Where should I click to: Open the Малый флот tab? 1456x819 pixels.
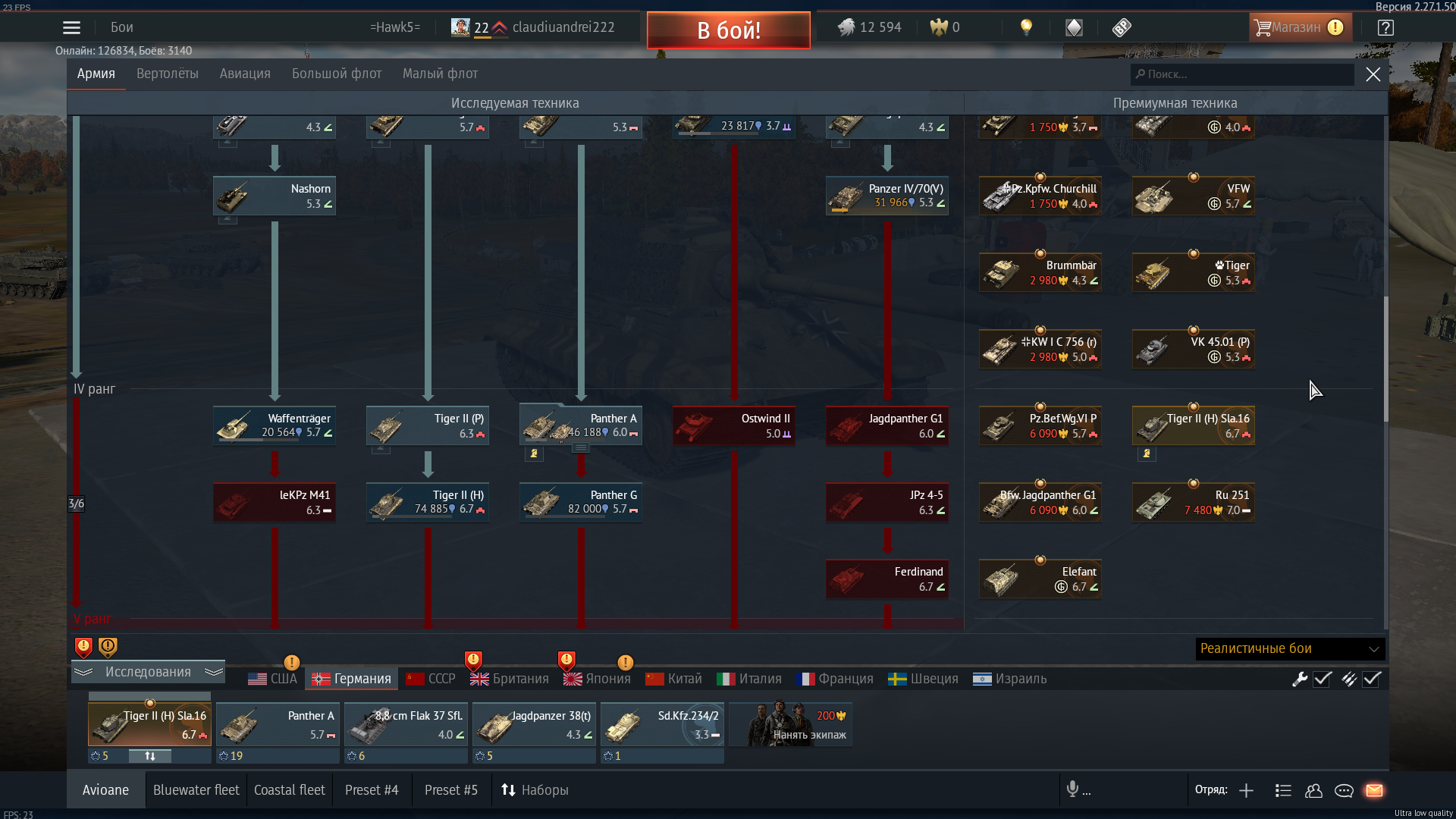point(440,74)
